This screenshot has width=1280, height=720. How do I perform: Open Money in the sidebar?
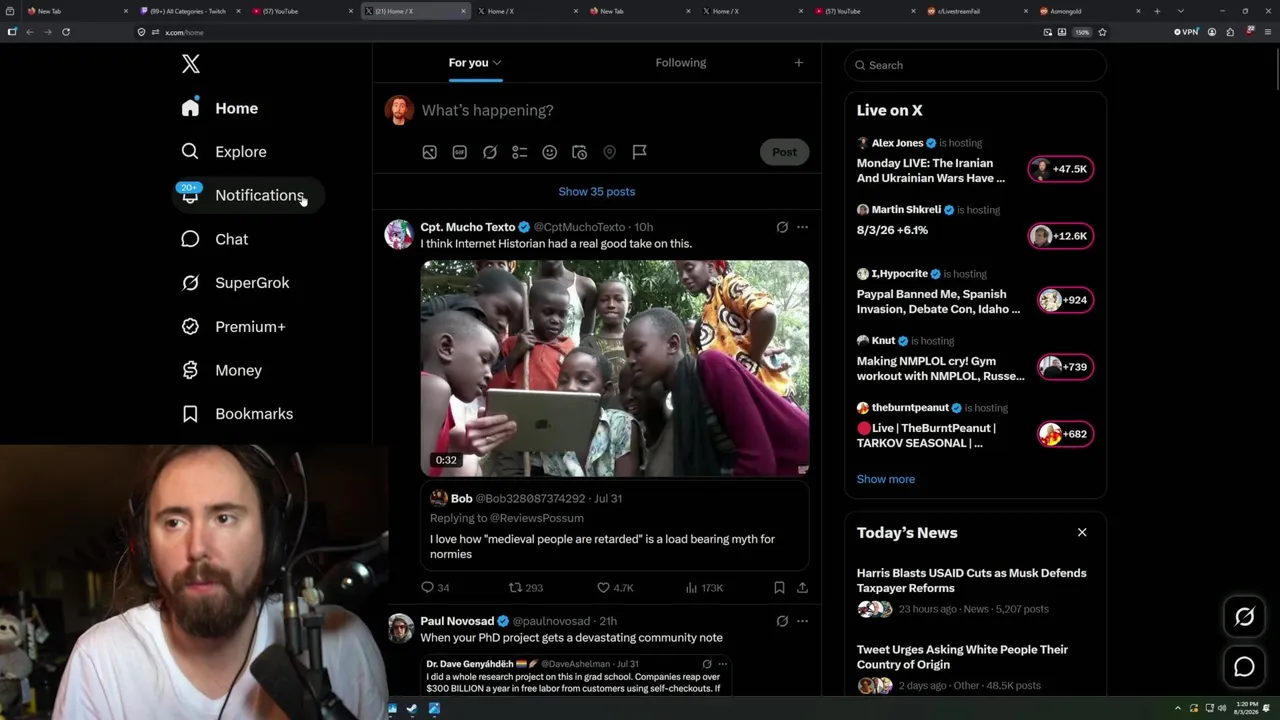pos(222,370)
